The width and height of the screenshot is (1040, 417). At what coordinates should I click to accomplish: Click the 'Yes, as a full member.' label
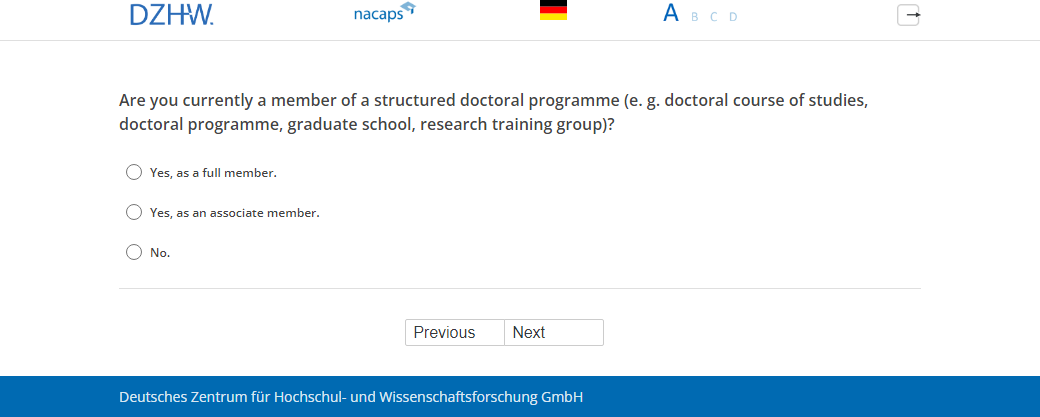coord(213,173)
